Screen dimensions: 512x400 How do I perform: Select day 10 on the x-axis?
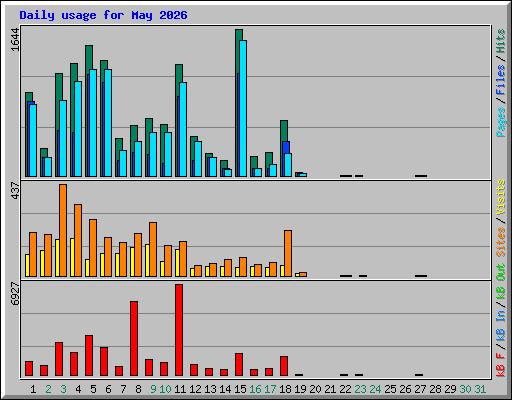[165, 389]
